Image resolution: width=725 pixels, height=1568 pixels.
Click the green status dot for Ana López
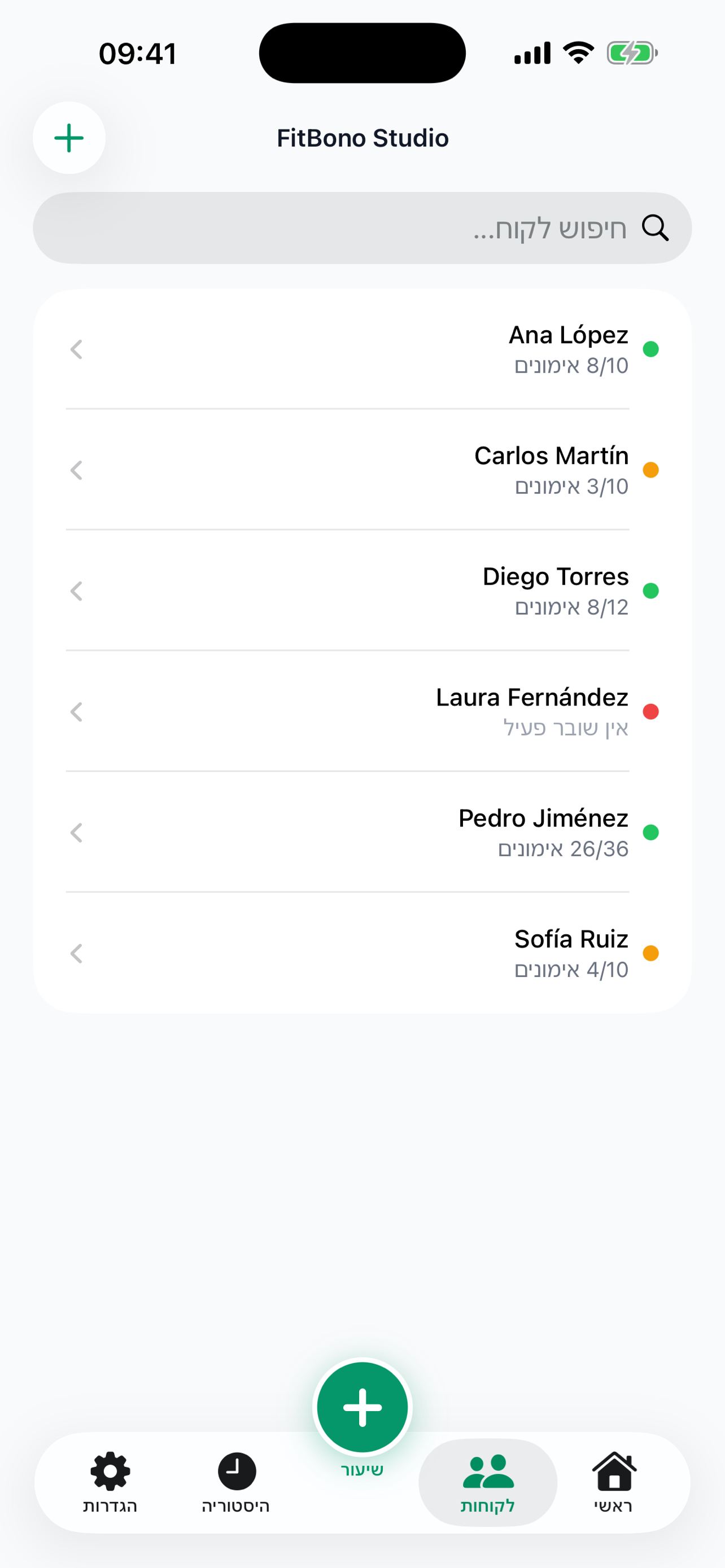tap(650, 349)
